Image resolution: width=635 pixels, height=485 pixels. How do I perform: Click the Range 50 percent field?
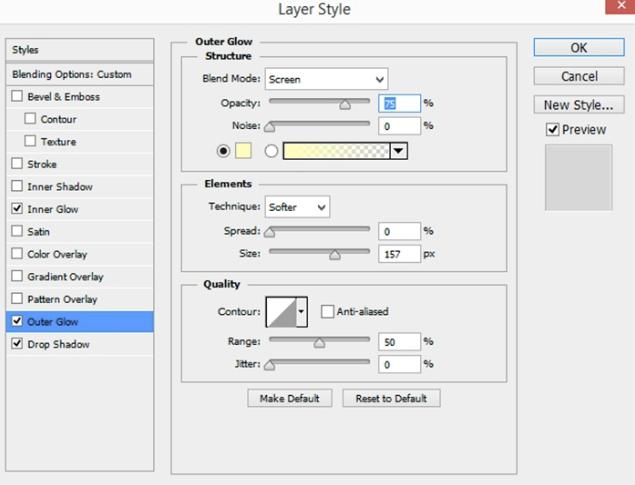pyautogui.click(x=399, y=342)
